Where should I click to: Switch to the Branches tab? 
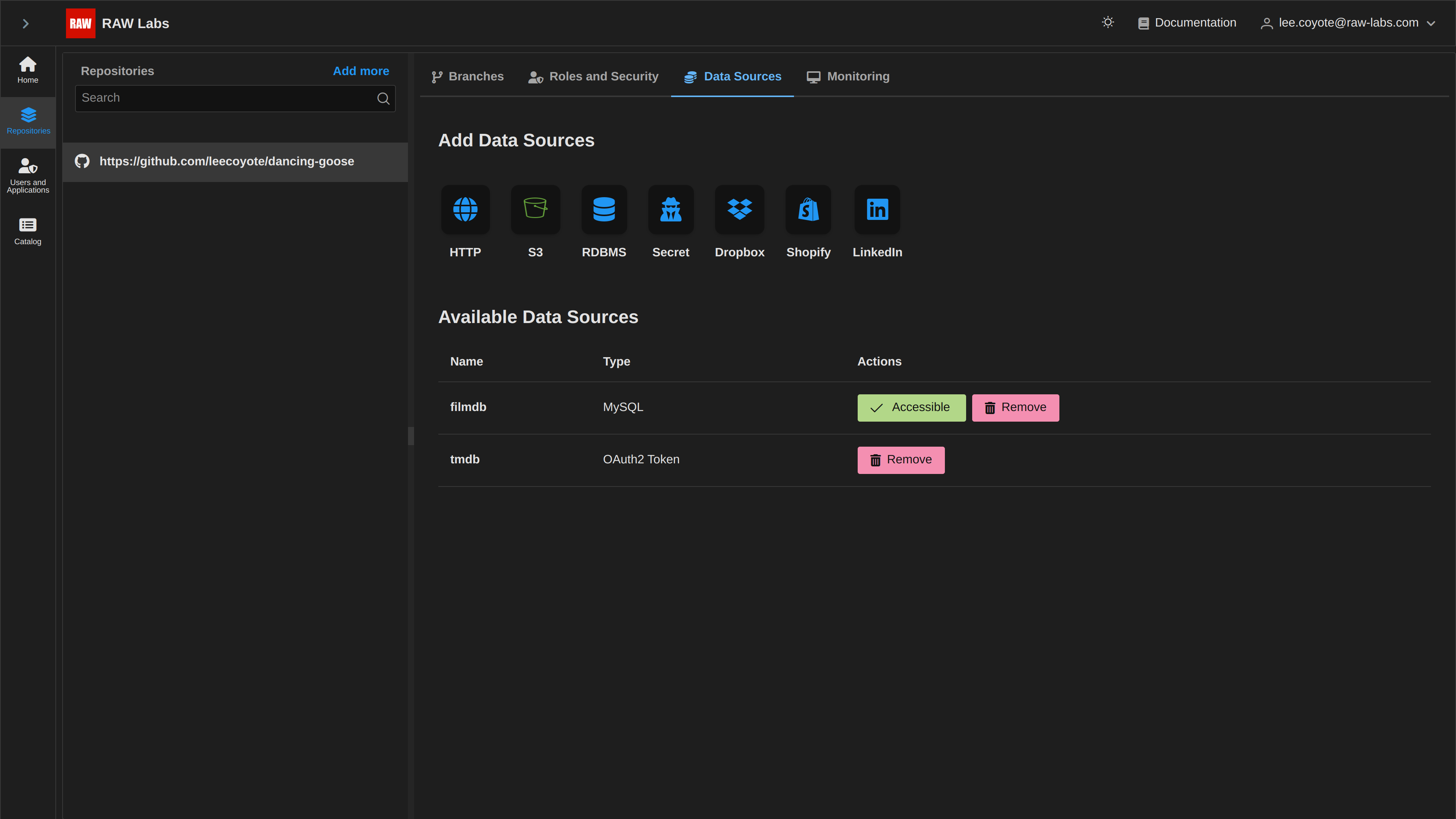coord(468,77)
